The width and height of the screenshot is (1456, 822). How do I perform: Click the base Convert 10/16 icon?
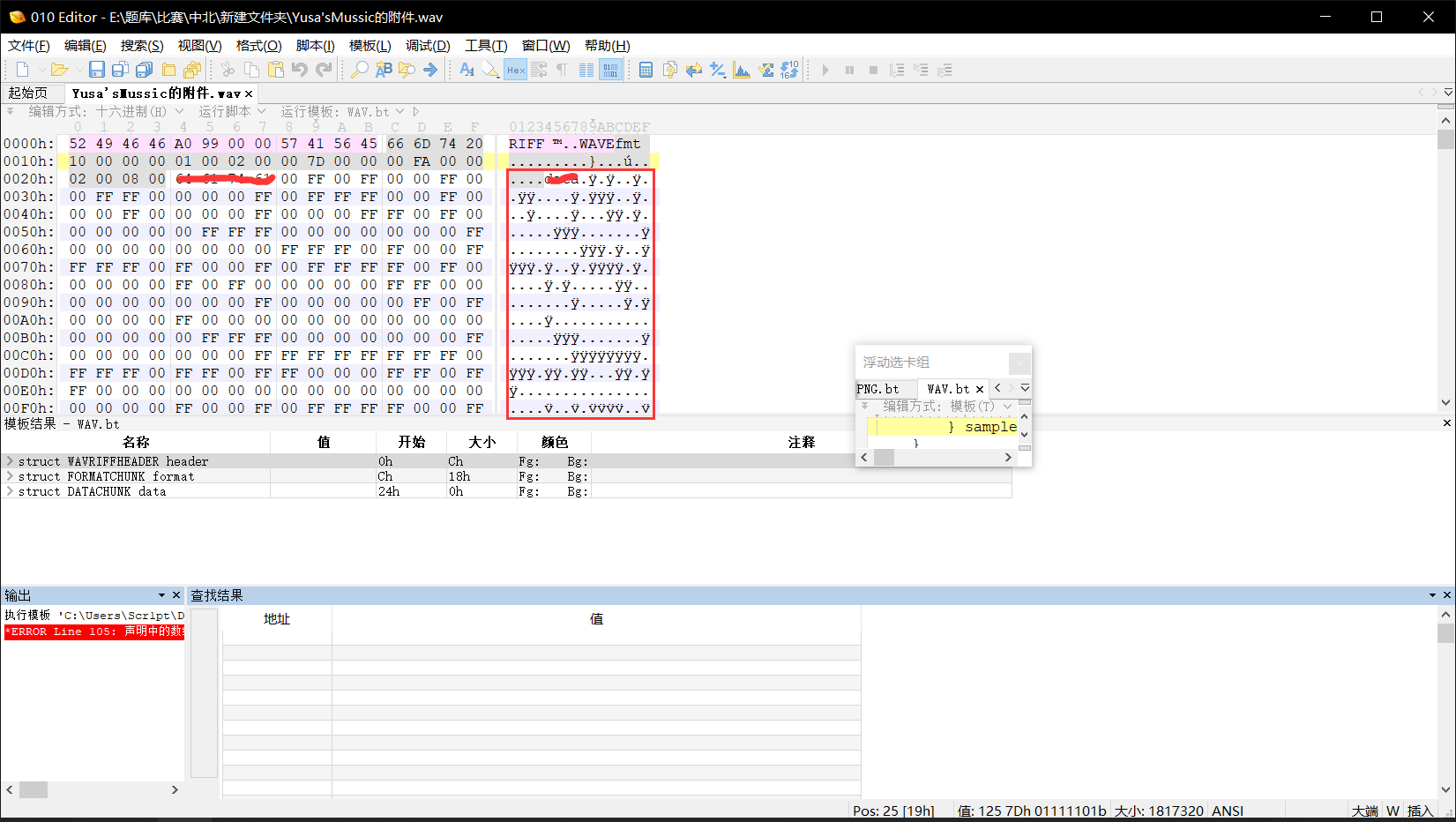tap(789, 70)
